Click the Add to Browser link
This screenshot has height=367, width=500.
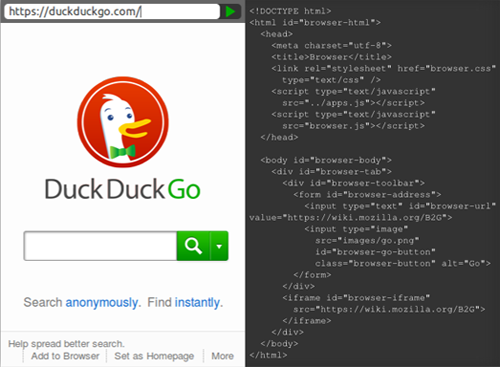coord(65,356)
